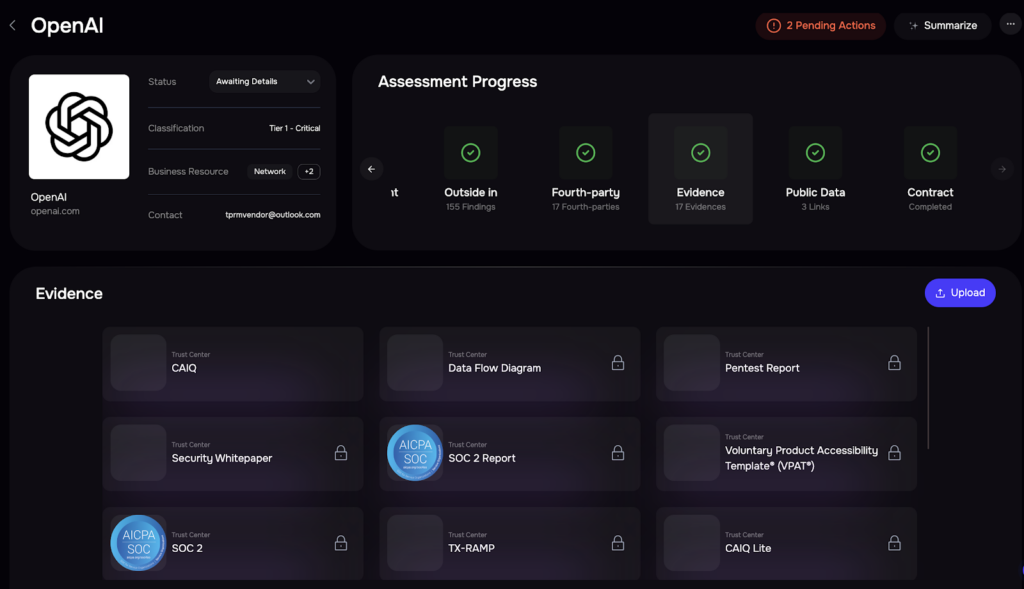Click the sparkle icon on Summarize button
This screenshot has height=589, width=1024.
click(914, 25)
